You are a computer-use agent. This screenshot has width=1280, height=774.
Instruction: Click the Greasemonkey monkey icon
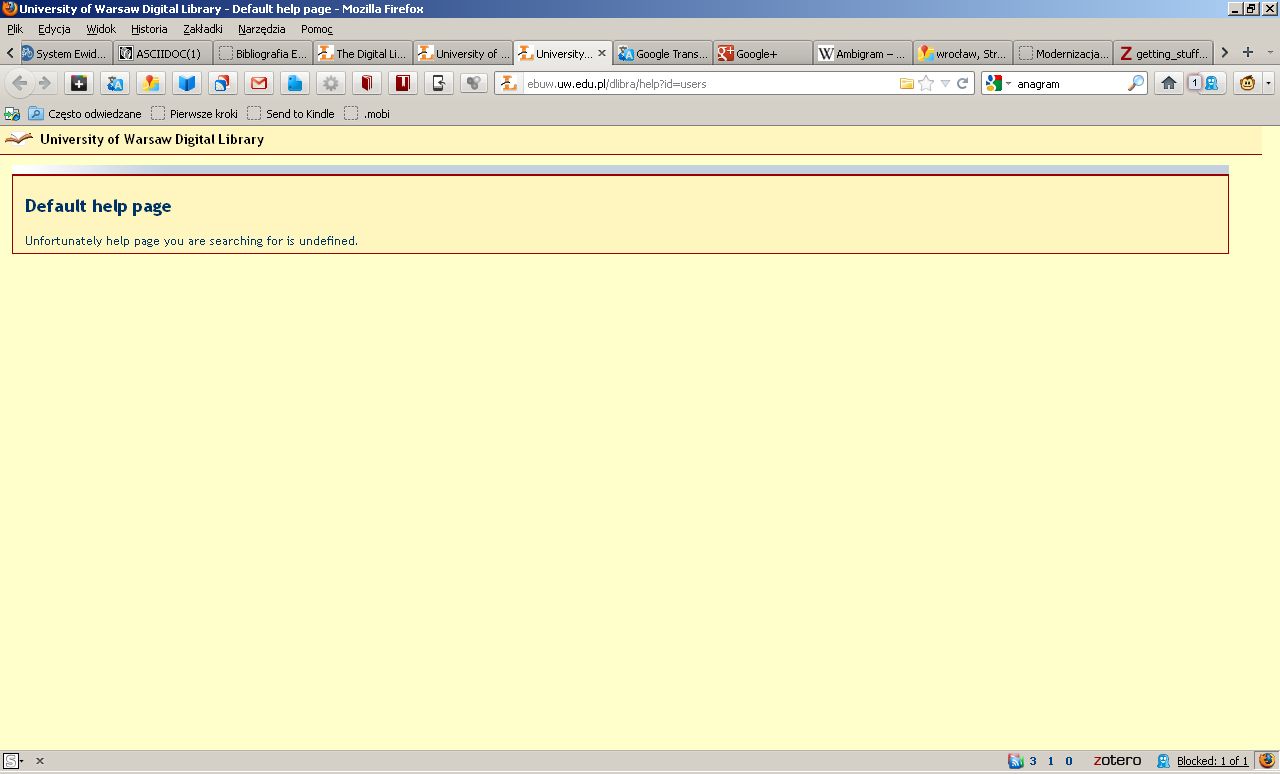[x=1247, y=83]
